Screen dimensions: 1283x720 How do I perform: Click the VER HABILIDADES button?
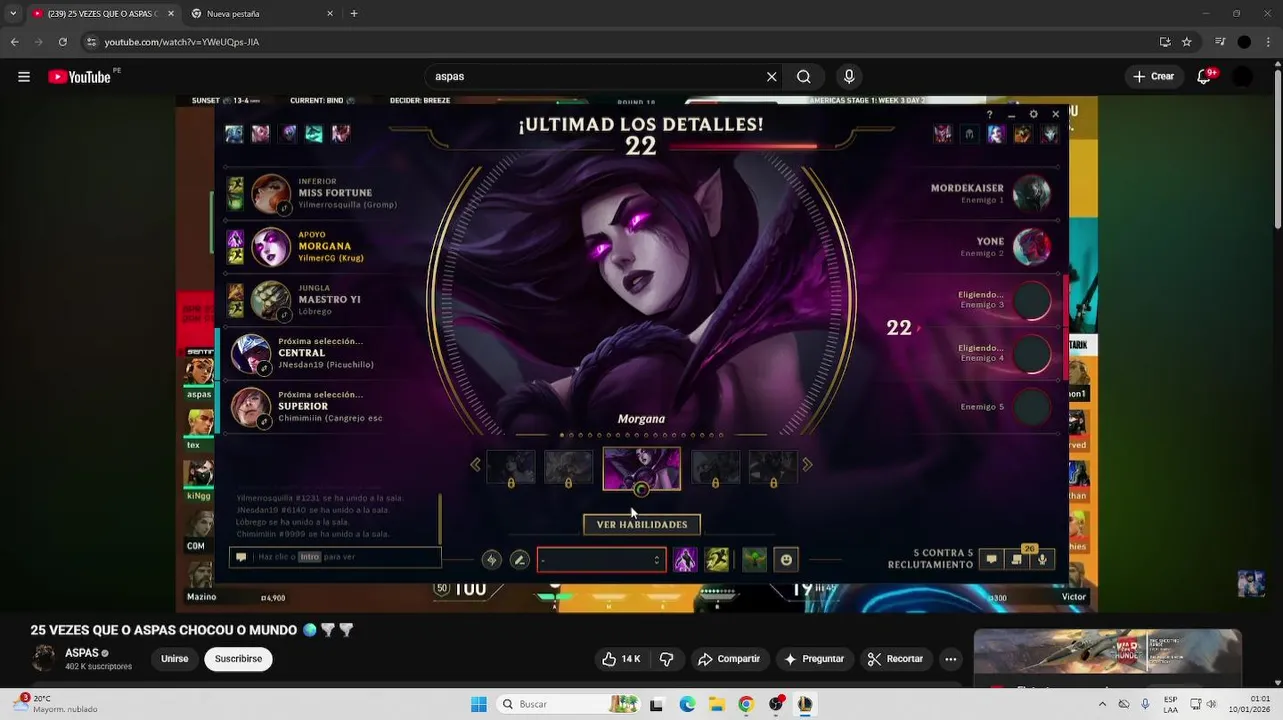click(642, 524)
